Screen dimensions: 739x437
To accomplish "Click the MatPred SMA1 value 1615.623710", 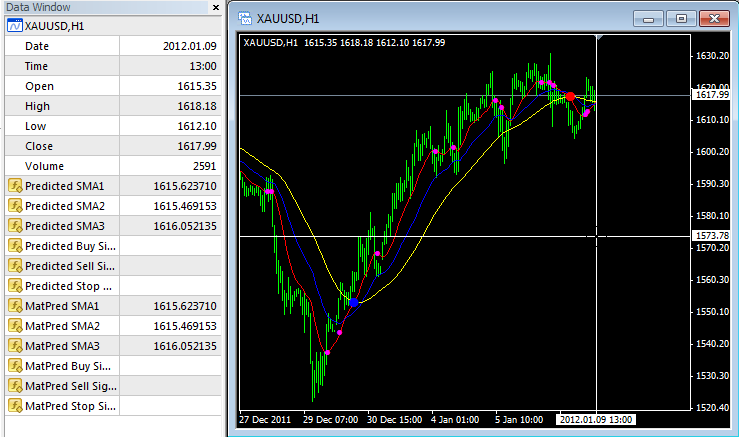I will (x=185, y=306).
